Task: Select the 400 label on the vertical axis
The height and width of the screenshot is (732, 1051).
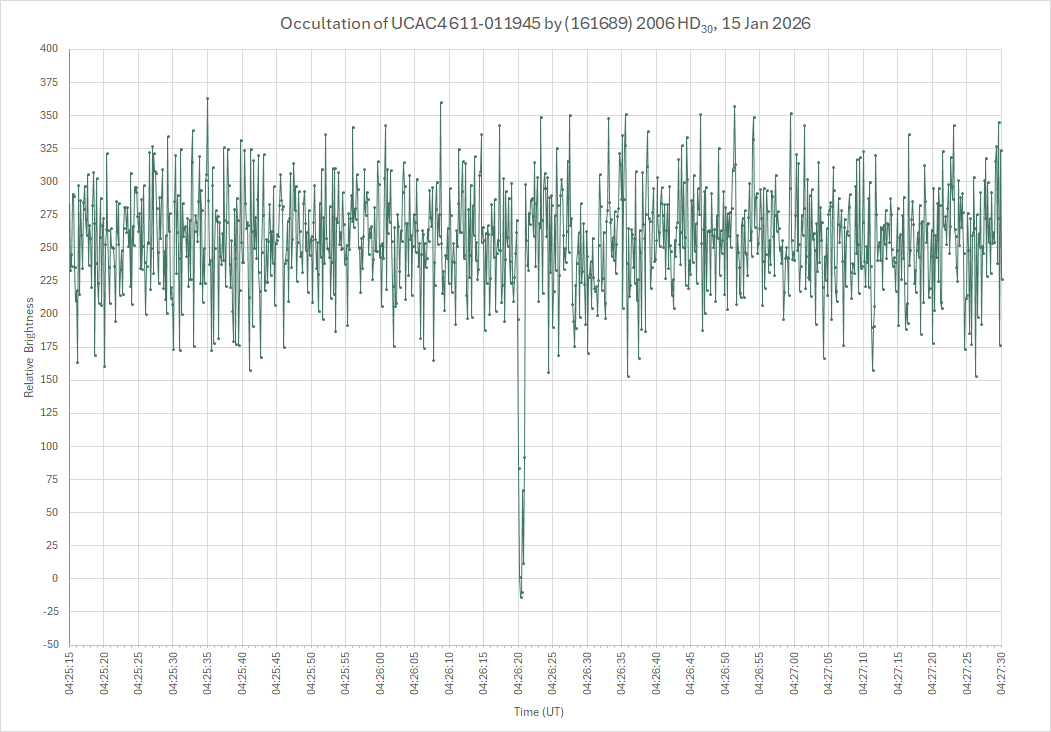Action: pyautogui.click(x=49, y=49)
